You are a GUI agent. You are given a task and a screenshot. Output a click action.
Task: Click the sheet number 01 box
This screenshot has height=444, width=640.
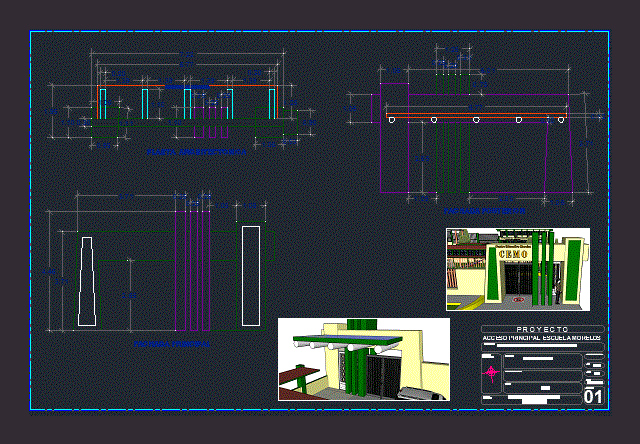(x=593, y=397)
